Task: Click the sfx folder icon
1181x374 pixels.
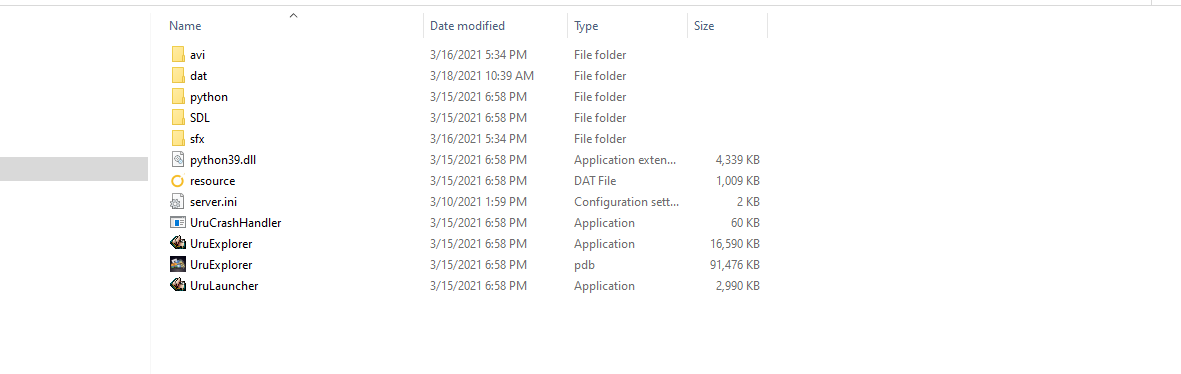Action: point(178,139)
